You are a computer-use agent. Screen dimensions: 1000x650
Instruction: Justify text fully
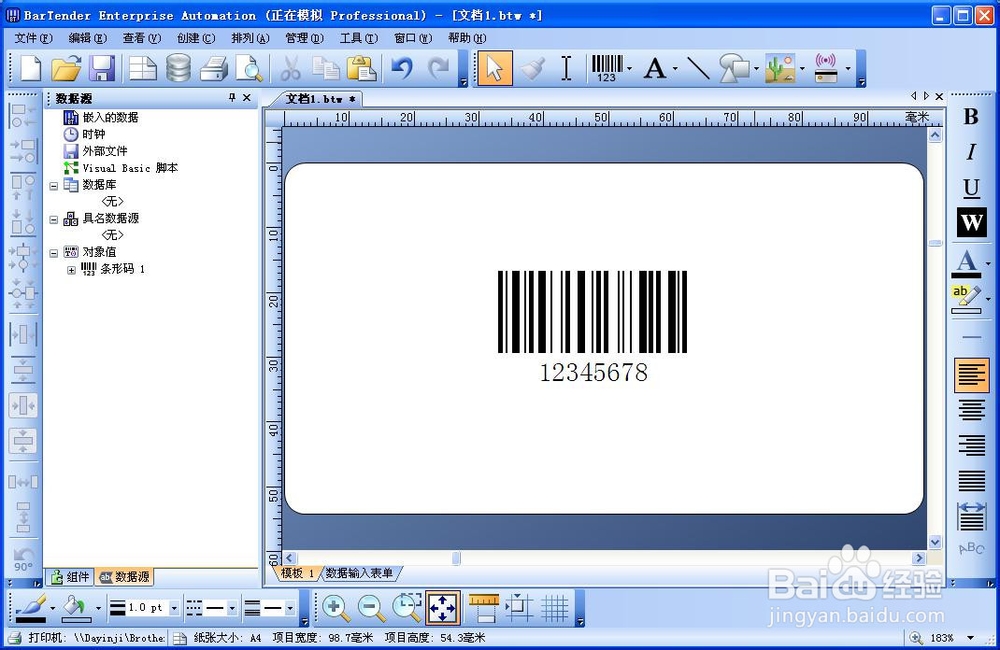(971, 480)
